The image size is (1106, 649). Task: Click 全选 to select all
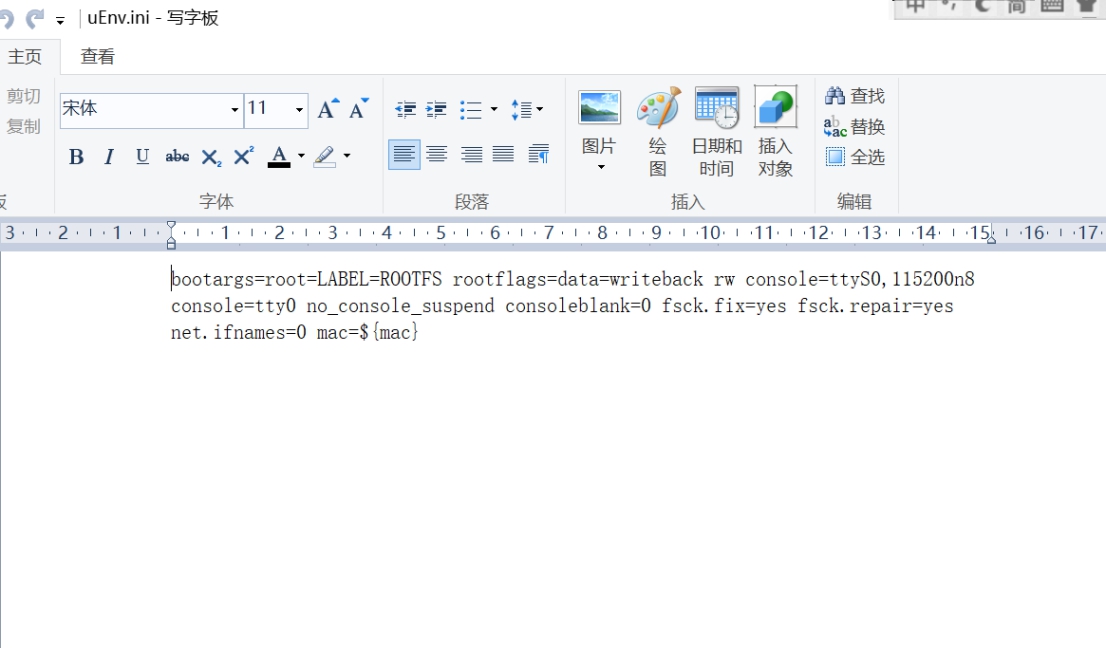pos(854,157)
